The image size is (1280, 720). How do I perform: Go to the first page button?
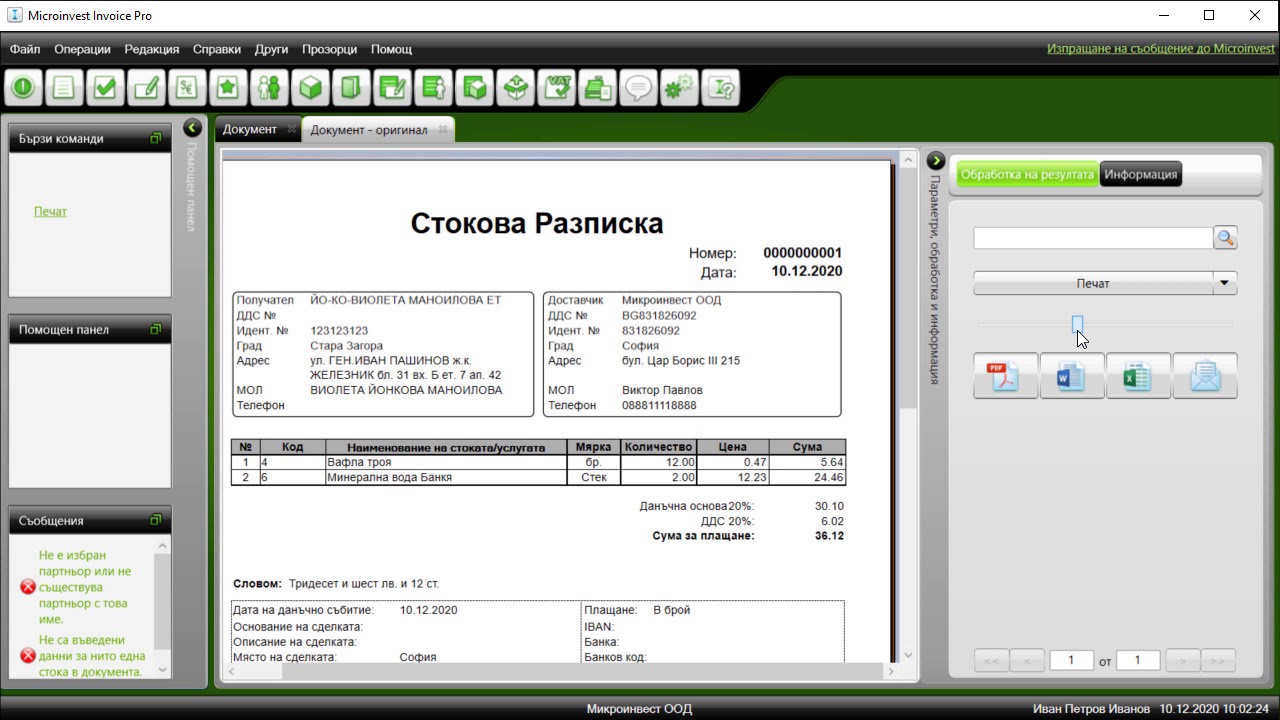(x=991, y=660)
